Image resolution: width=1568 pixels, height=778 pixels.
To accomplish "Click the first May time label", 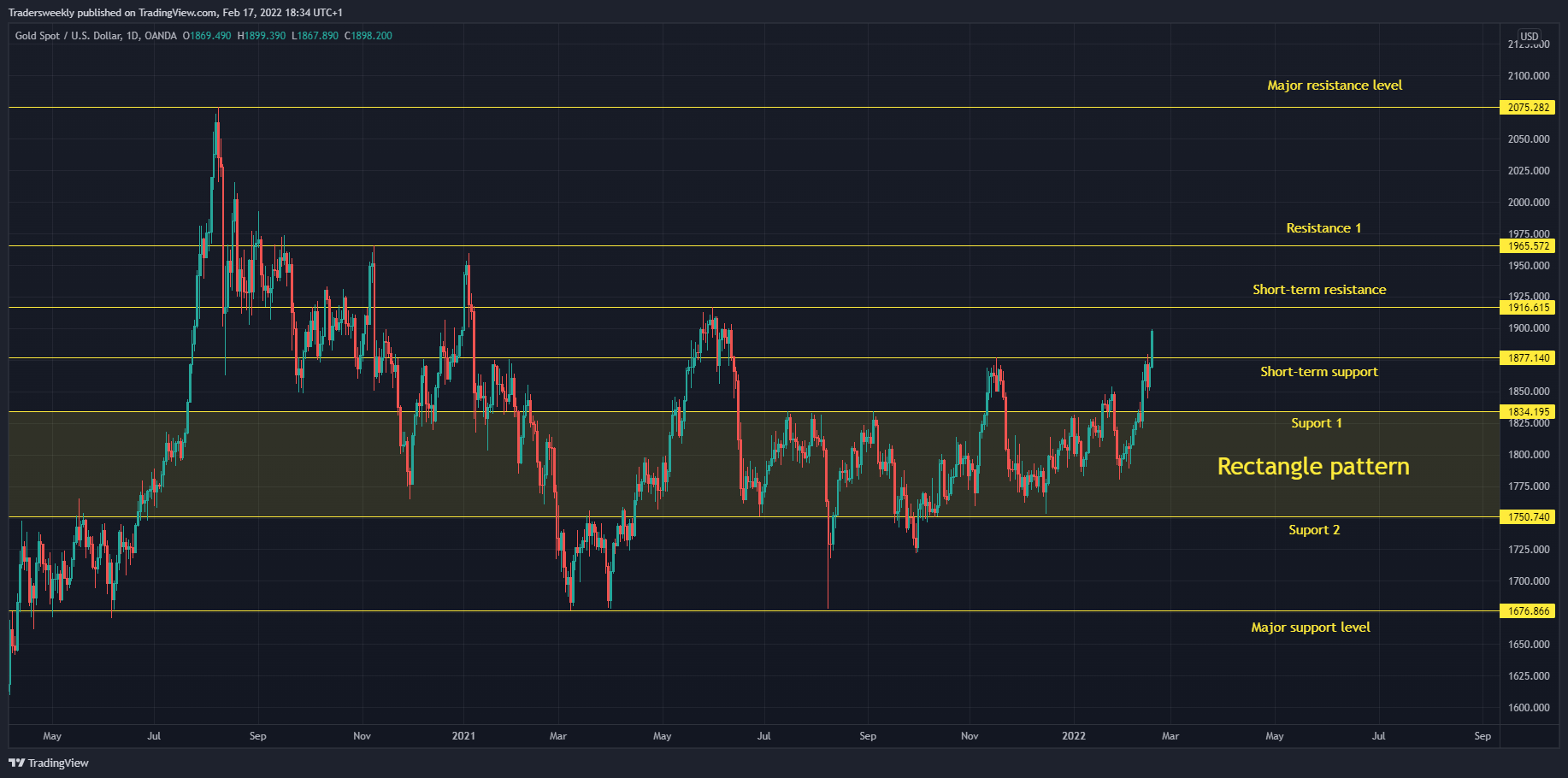I will [52, 736].
